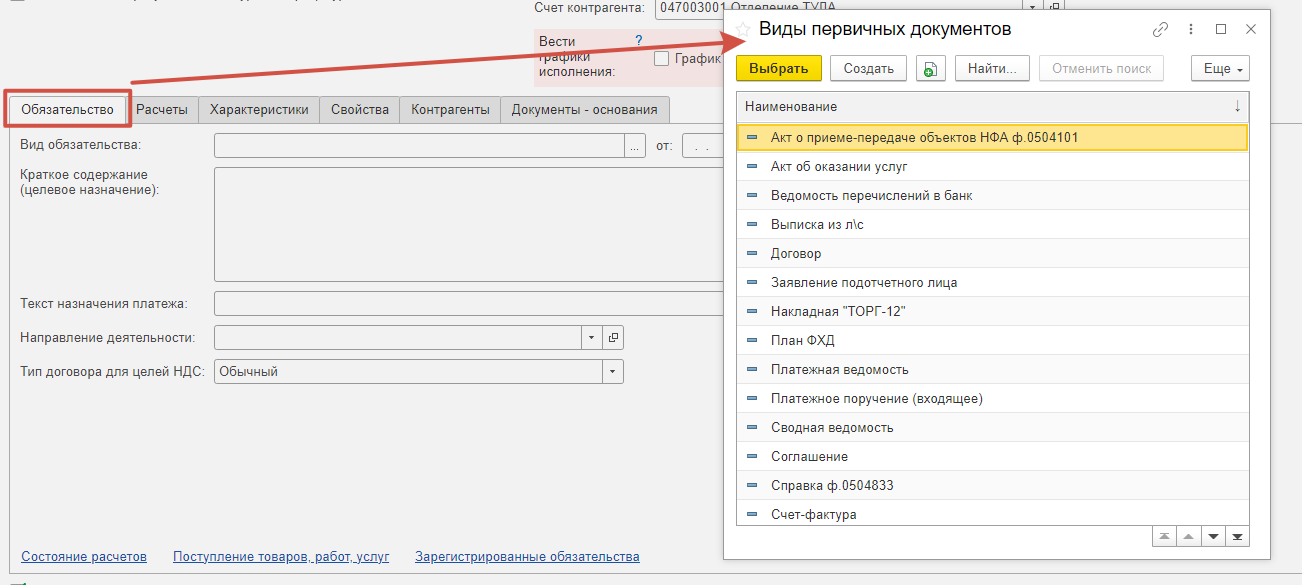Viewport: 1302px width, 585px height.
Task: Click the ellipsis button of Вид обязательства
Action: 635,146
